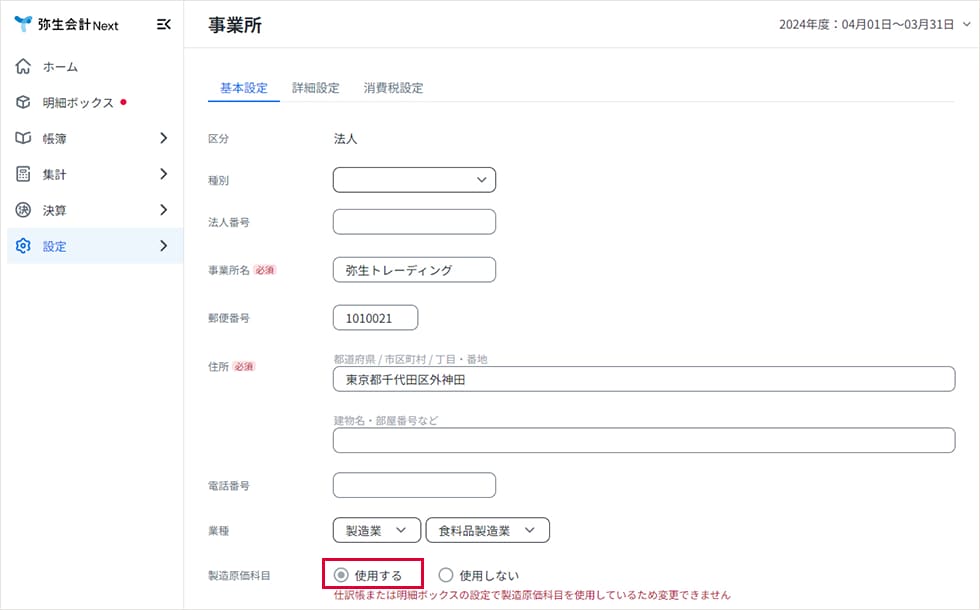980x610 pixels.
Task: Click the 郵便番号 field showing 1010021
Action: (375, 318)
